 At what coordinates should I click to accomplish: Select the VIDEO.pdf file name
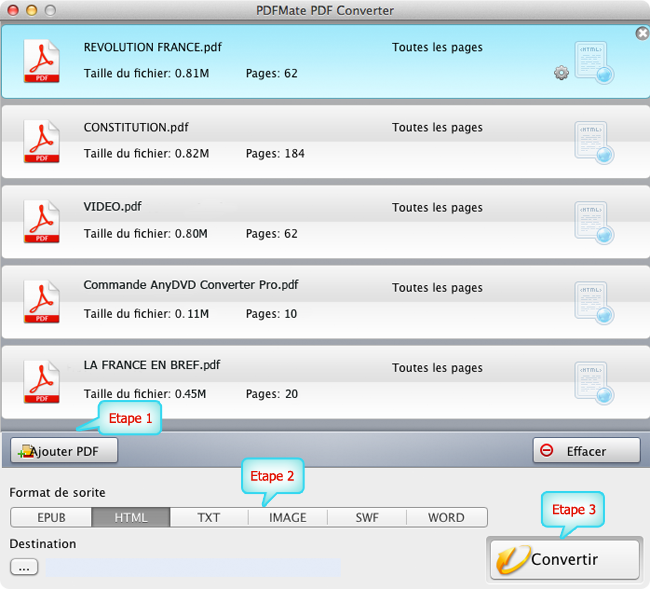(x=112, y=206)
